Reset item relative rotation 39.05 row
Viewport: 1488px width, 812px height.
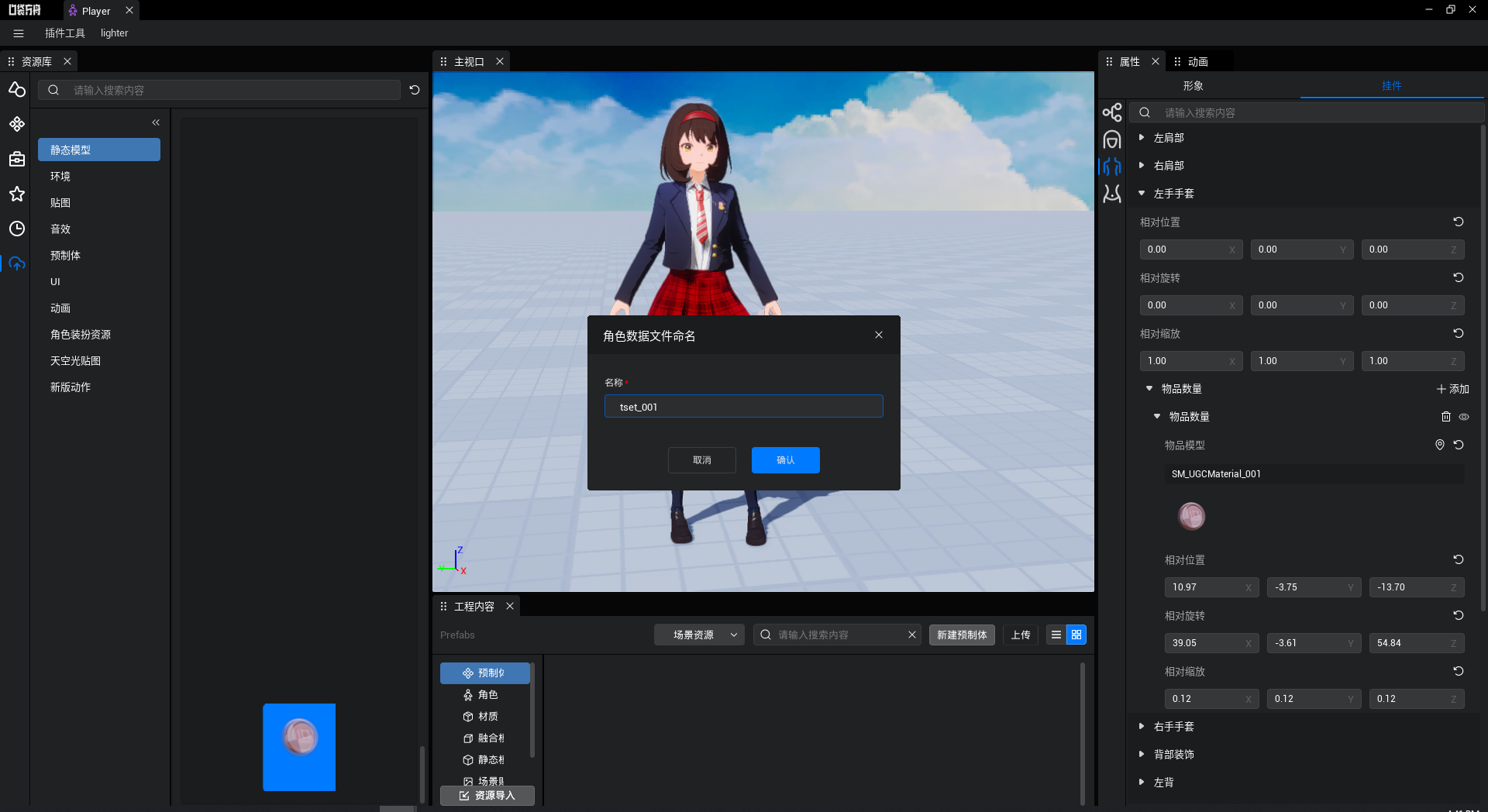pos(1459,615)
